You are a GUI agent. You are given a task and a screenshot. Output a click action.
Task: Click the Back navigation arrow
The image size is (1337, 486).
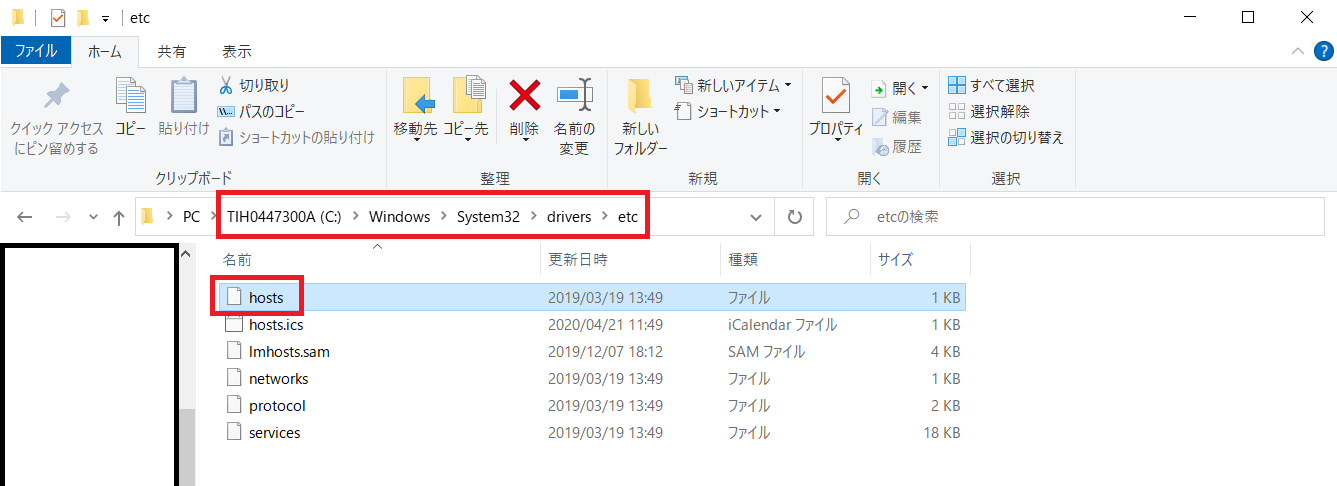click(x=26, y=217)
